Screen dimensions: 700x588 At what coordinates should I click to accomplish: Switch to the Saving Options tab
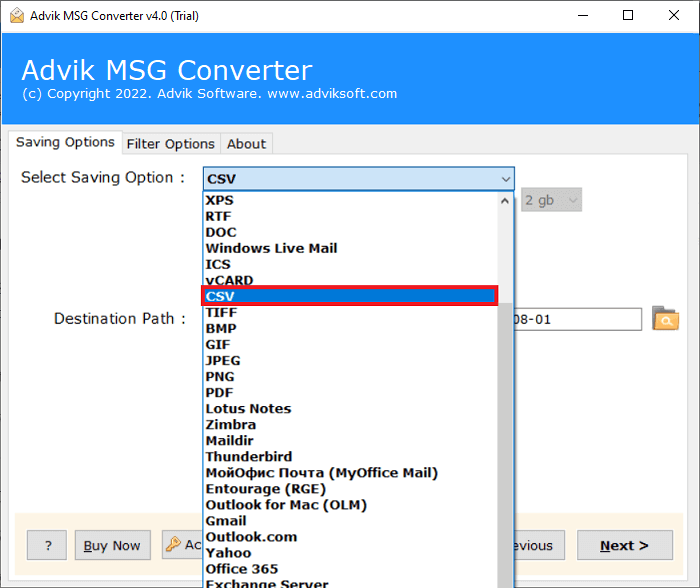[65, 142]
